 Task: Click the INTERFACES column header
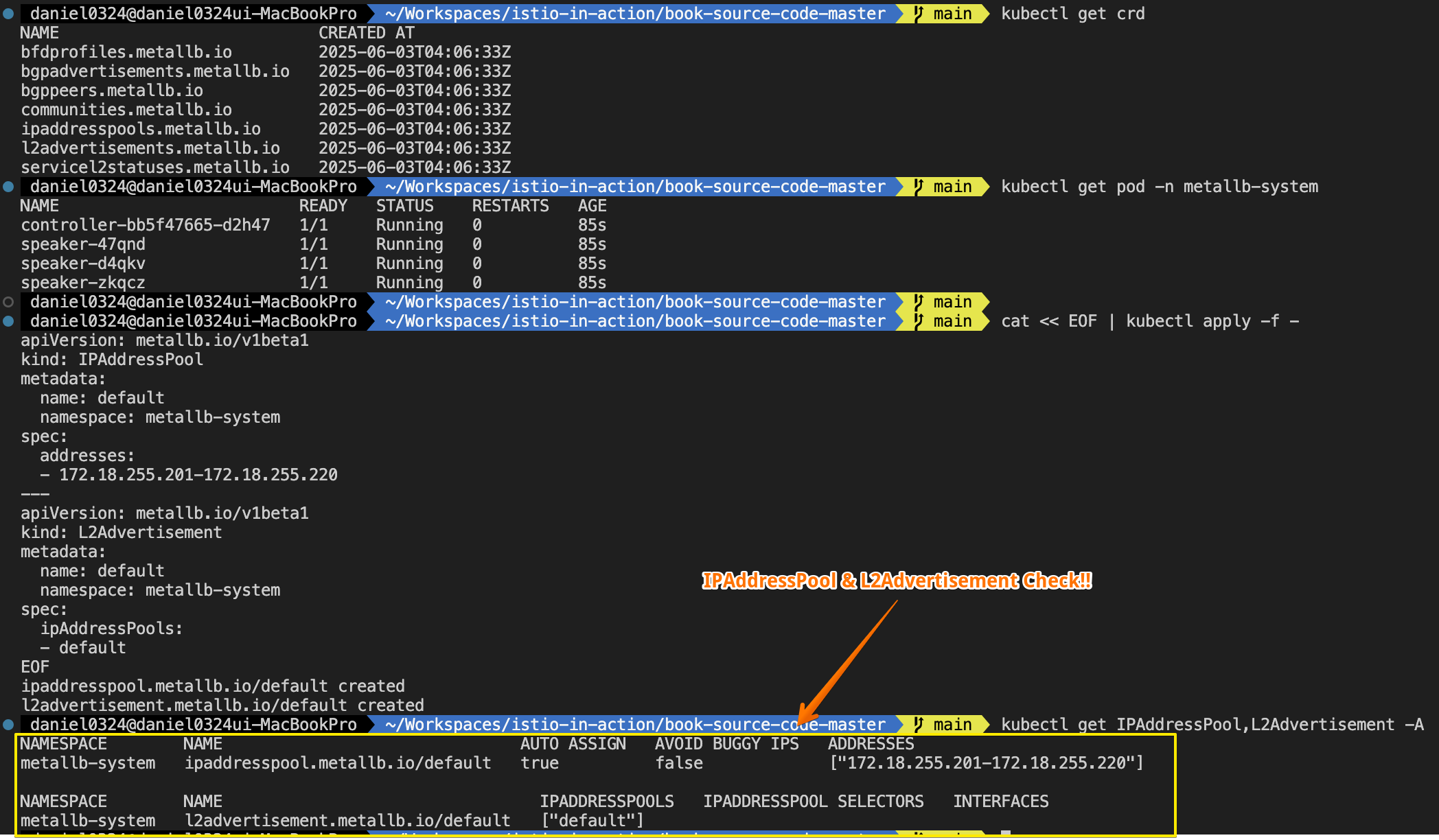coord(1000,802)
